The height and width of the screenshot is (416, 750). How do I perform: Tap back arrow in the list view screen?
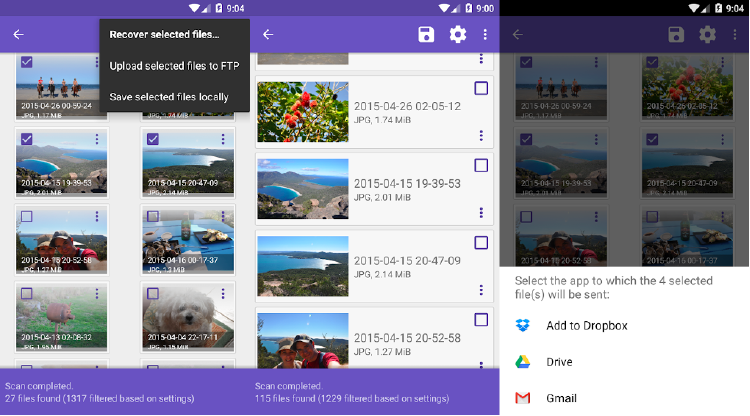click(x=268, y=35)
